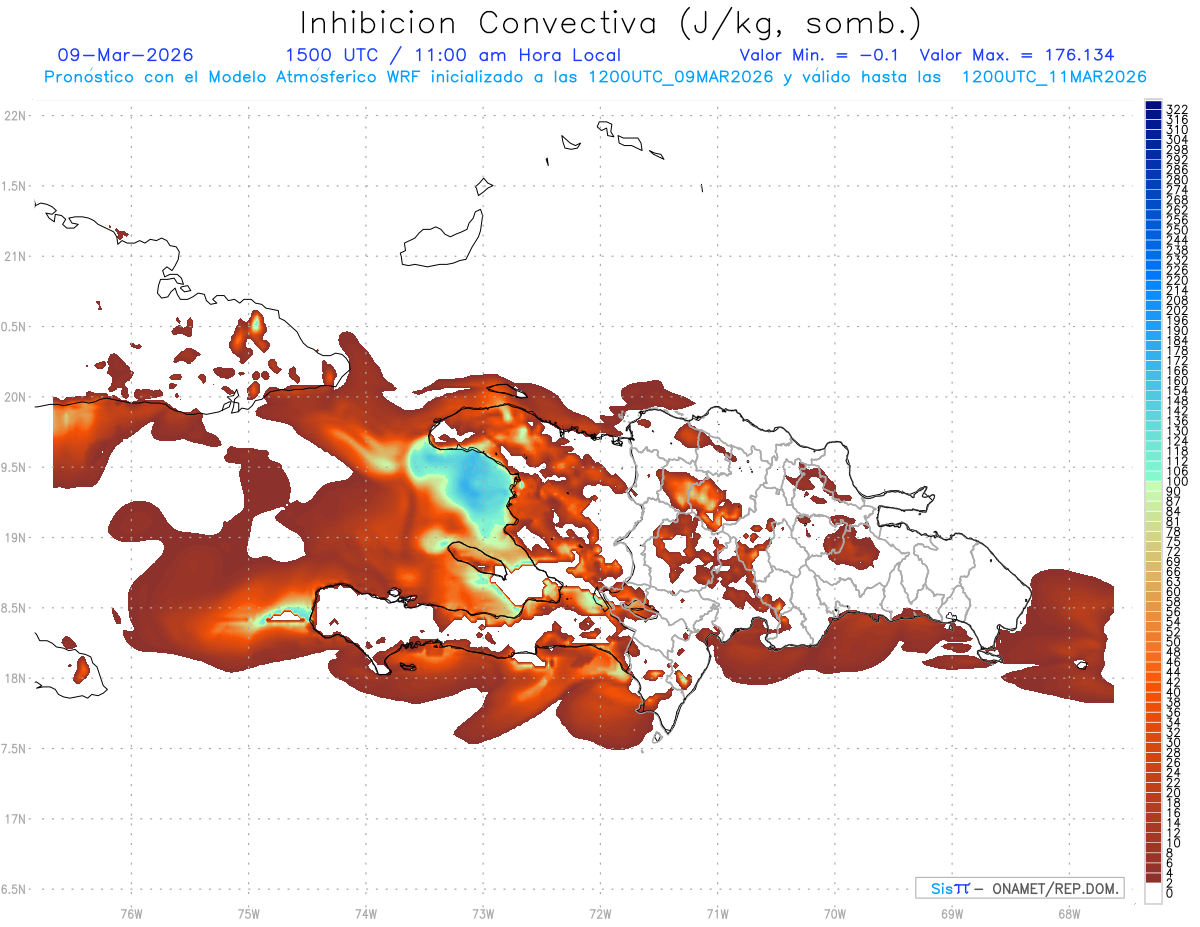
Task: Click the darkest blue color bar swatch beside 322
Action: pos(1153,105)
